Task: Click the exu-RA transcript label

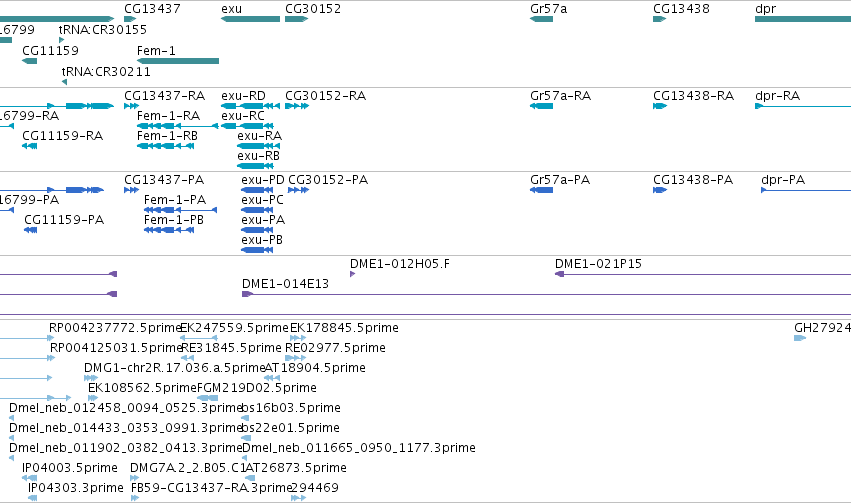Action: [259, 136]
